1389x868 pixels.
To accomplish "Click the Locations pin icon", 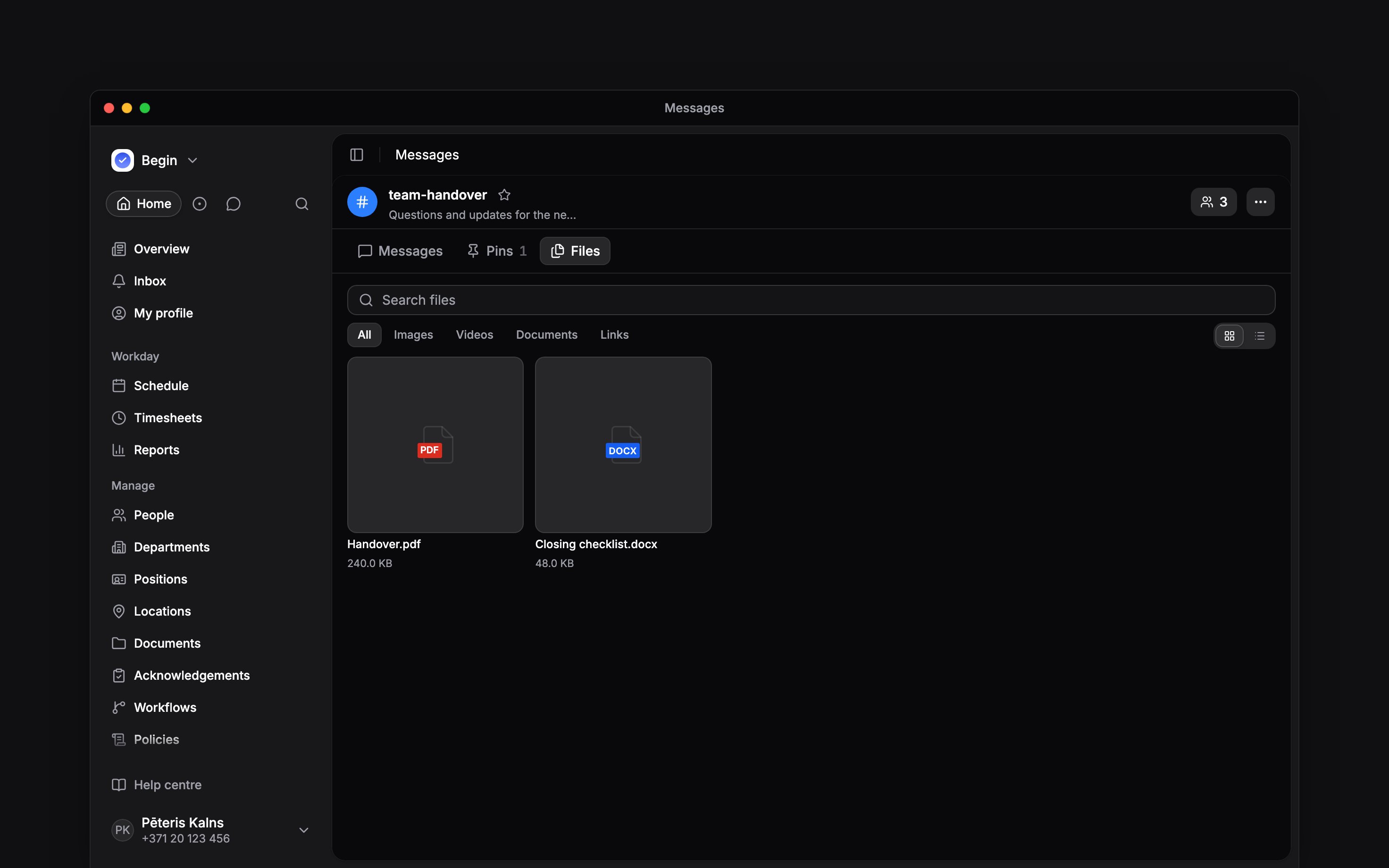I will click(119, 611).
